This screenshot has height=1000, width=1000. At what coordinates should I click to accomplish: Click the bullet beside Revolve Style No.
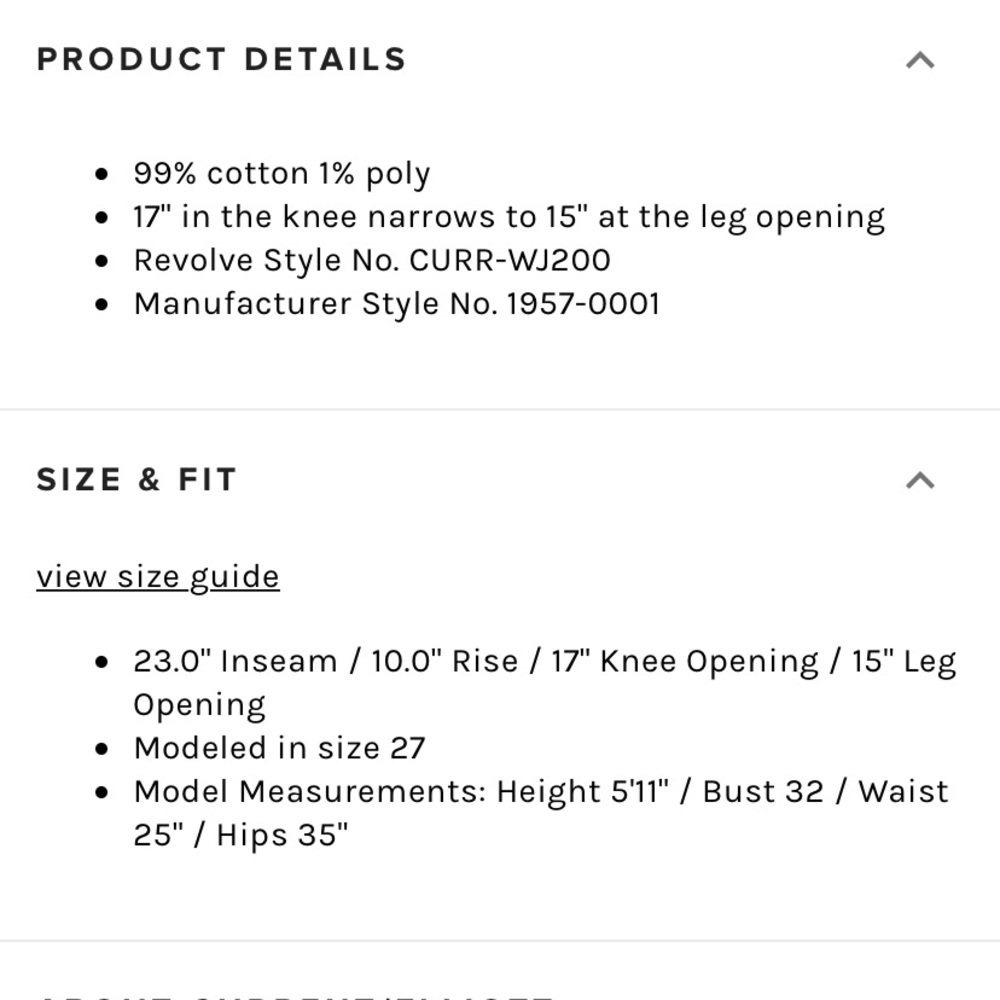tap(101, 261)
